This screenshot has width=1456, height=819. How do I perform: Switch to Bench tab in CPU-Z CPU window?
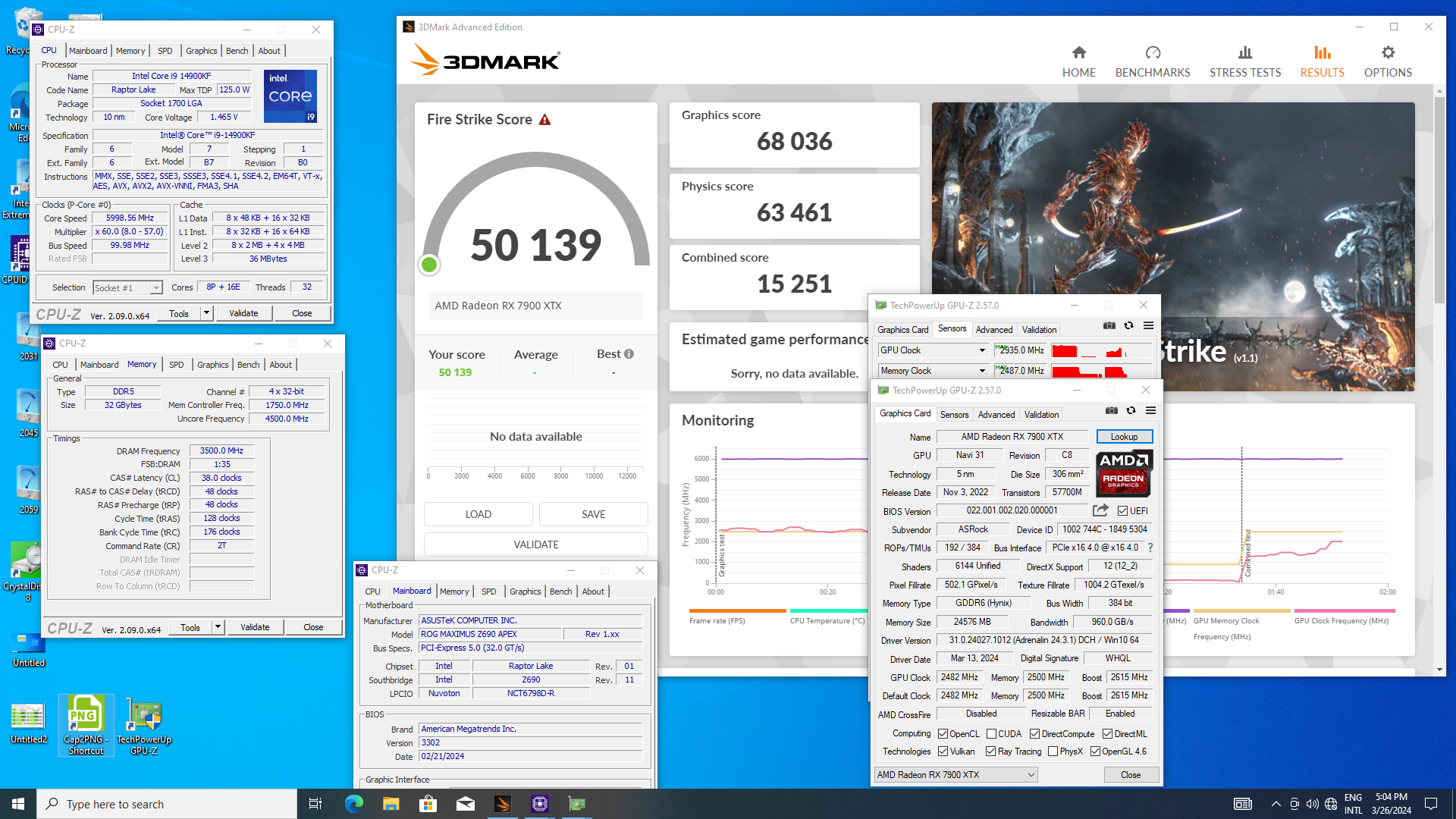click(237, 51)
